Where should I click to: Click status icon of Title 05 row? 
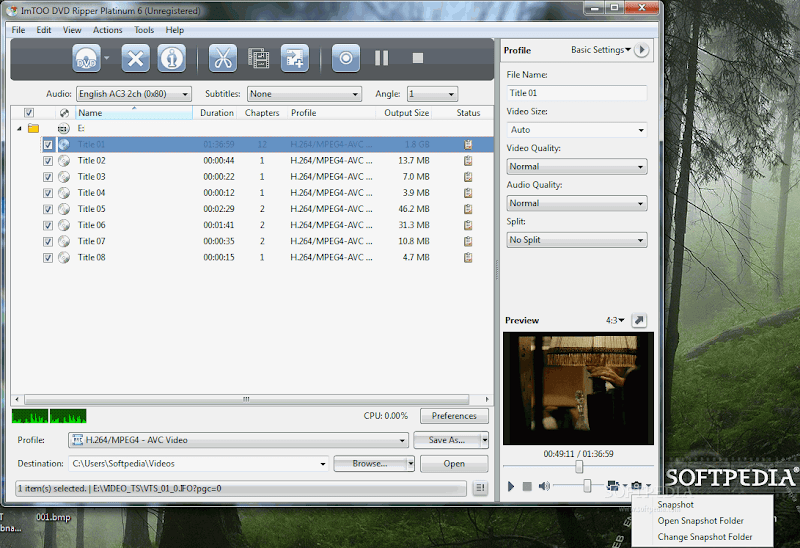click(x=468, y=209)
